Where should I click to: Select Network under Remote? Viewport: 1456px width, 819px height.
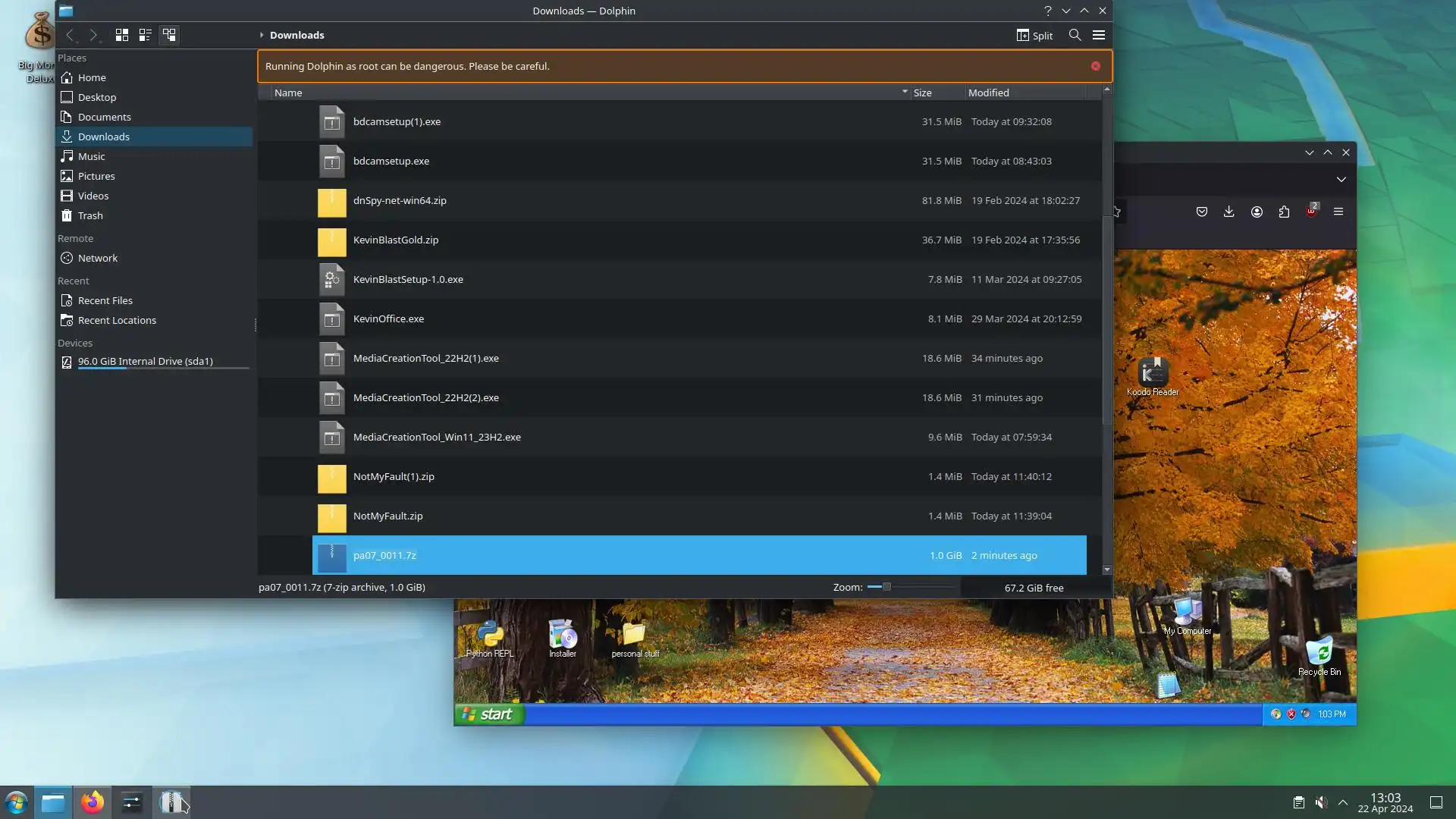97,258
